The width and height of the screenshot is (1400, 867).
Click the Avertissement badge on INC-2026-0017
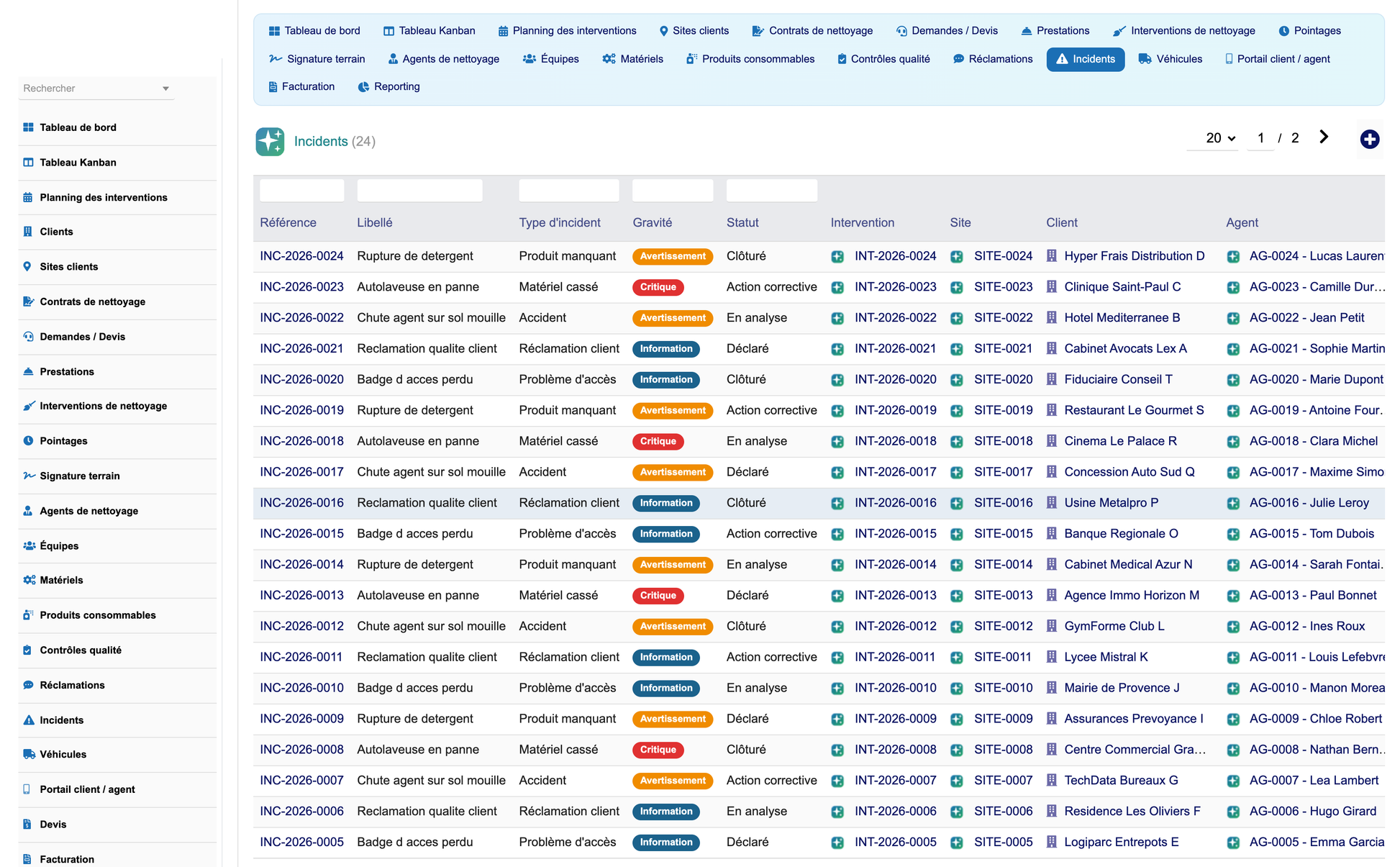[673, 472]
